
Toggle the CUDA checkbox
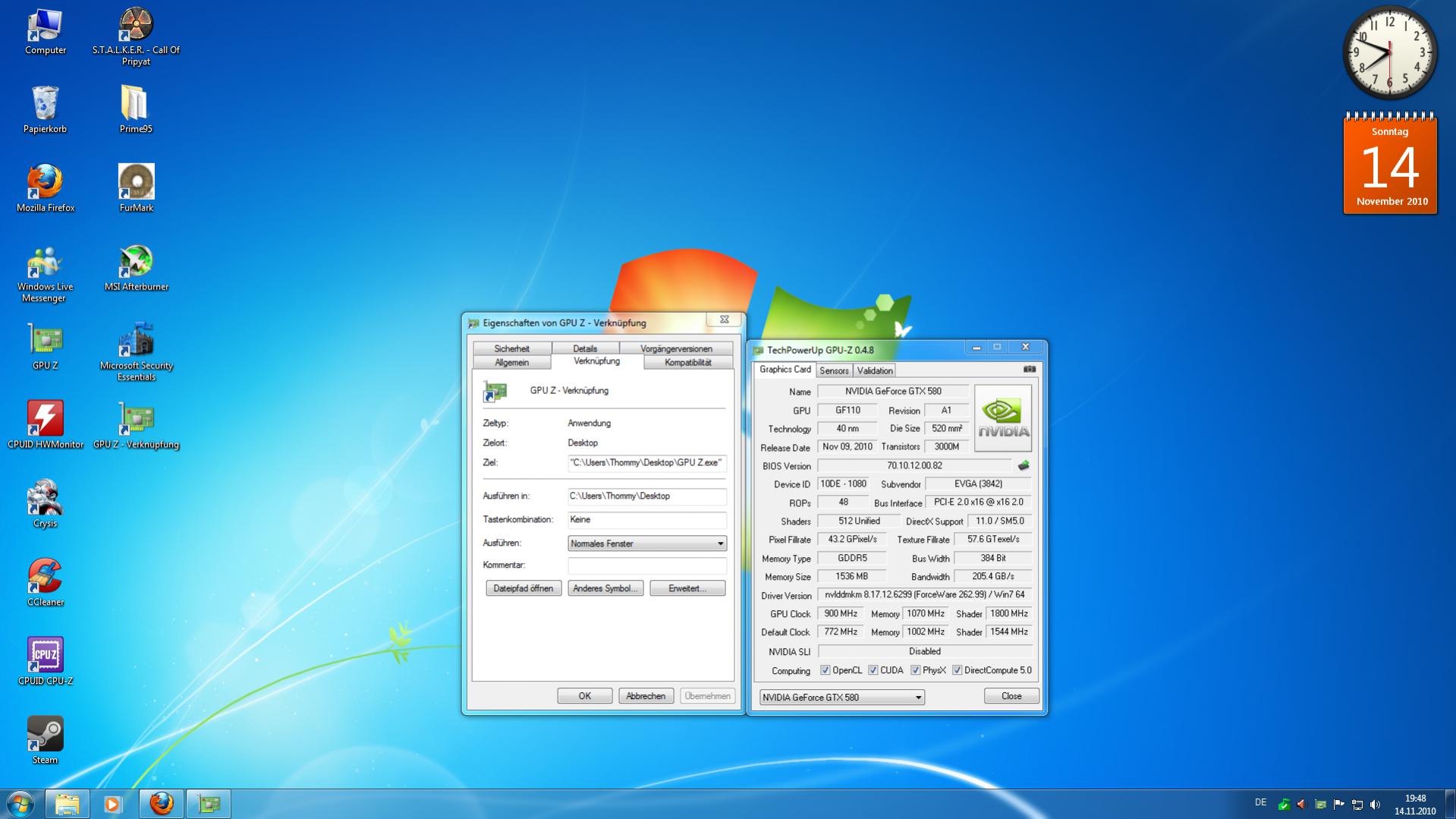pyautogui.click(x=873, y=670)
